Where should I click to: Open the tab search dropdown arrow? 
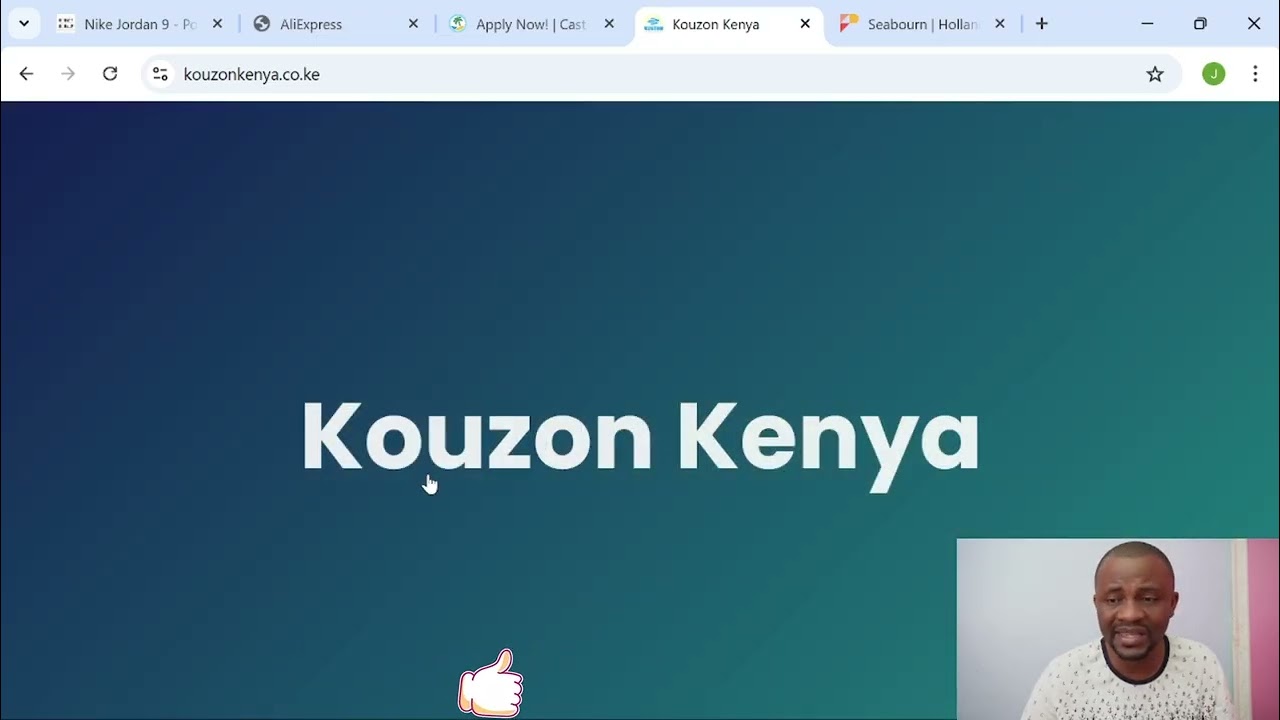(24, 24)
